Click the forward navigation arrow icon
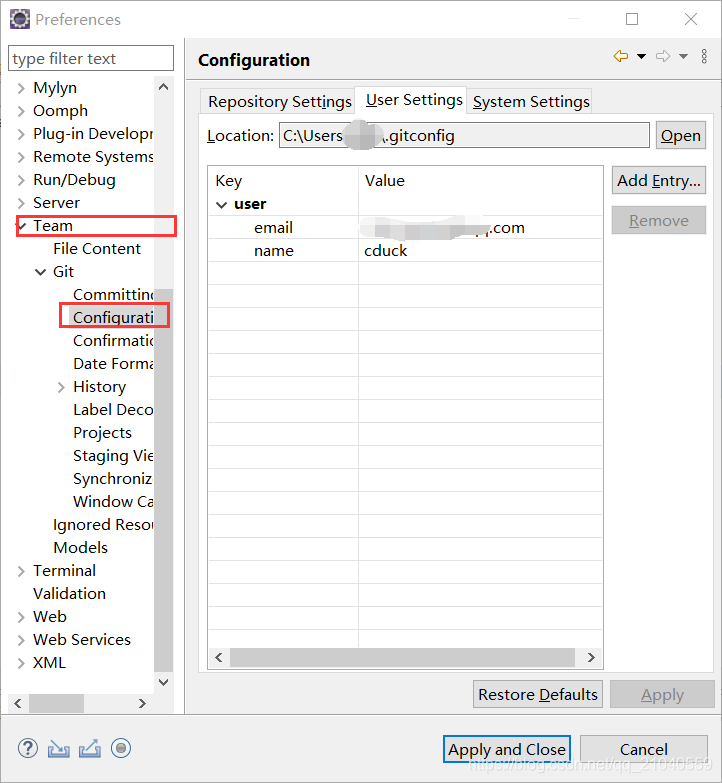 663,56
